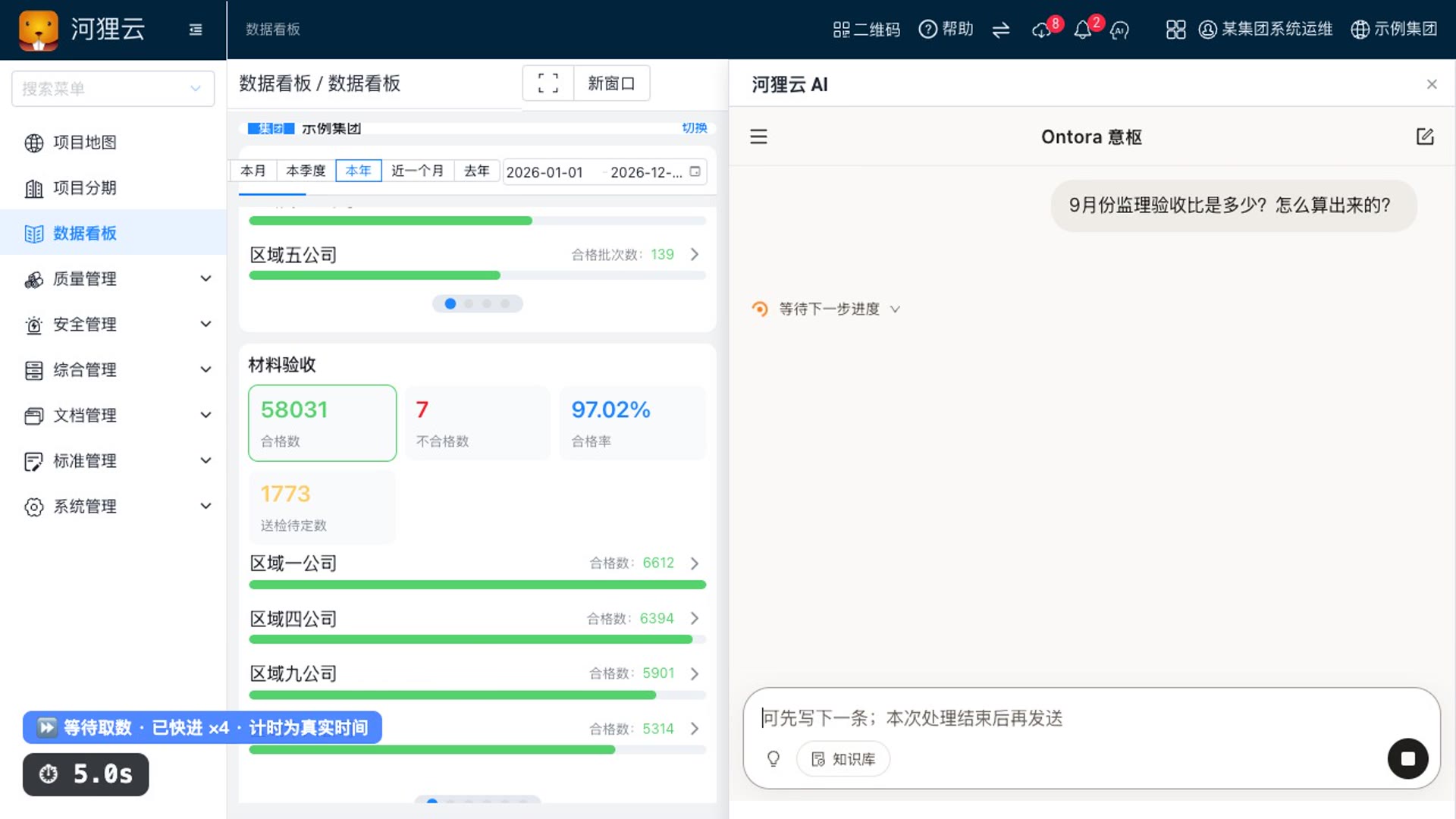Open 项目分期 in the sidebar

pos(114,188)
